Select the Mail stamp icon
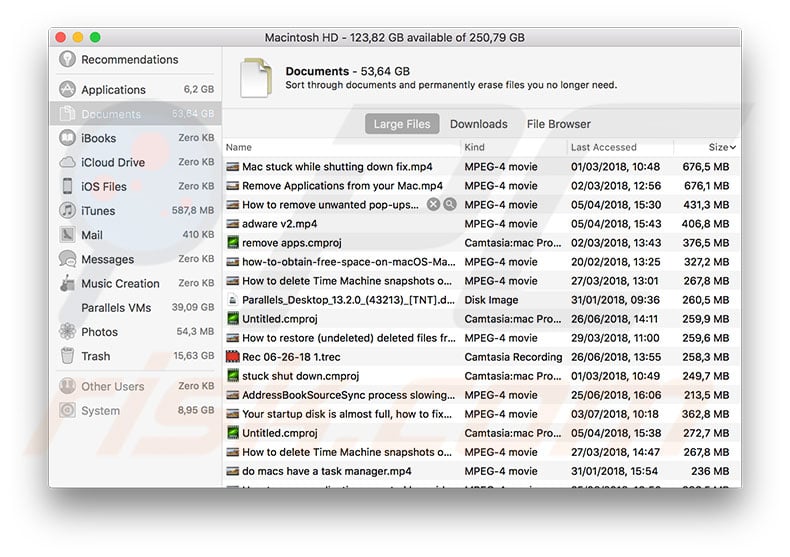Screen dimensions: 790x557 (x=67, y=235)
